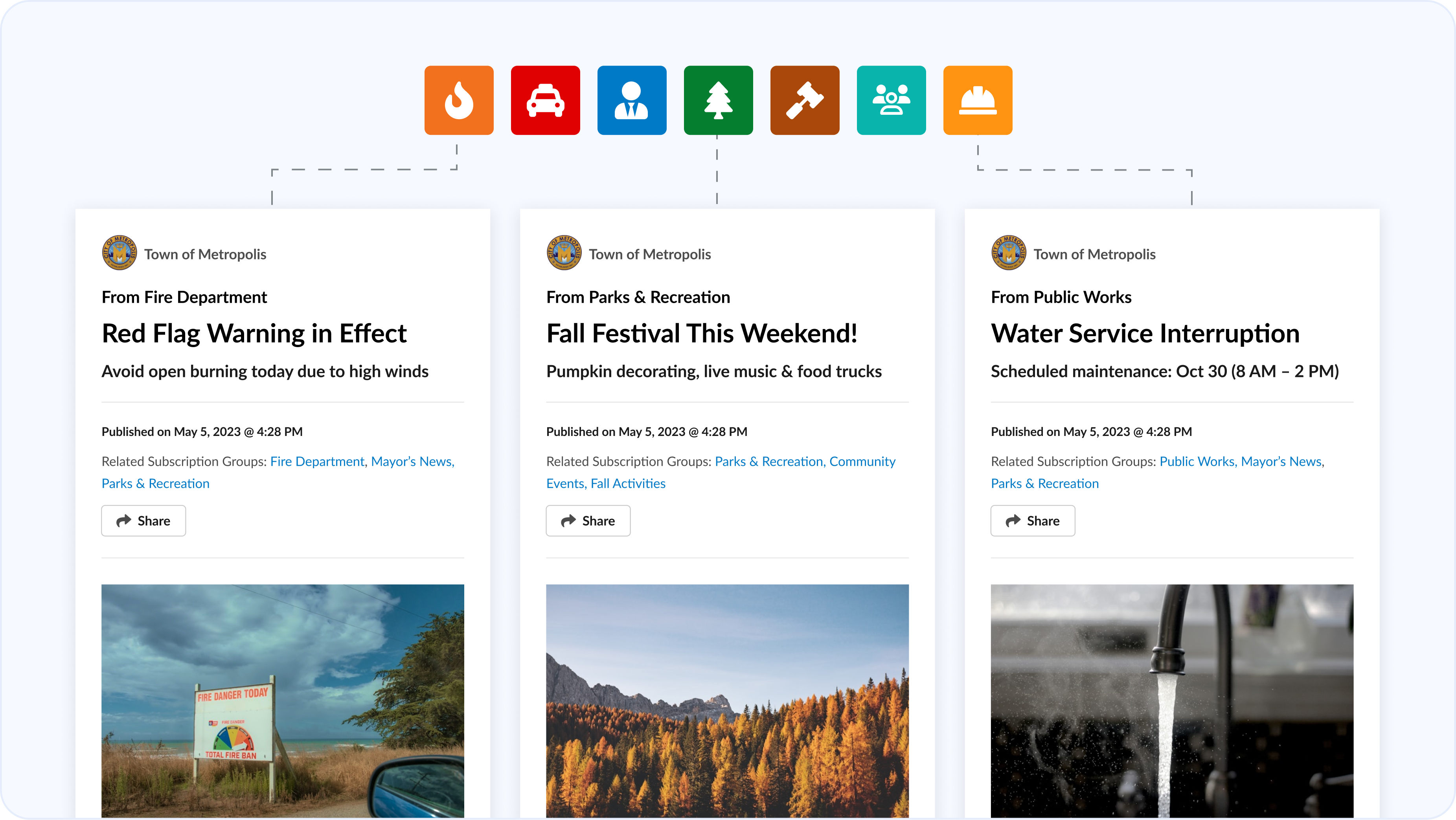Open the autumn forest mountain photo

(x=727, y=701)
